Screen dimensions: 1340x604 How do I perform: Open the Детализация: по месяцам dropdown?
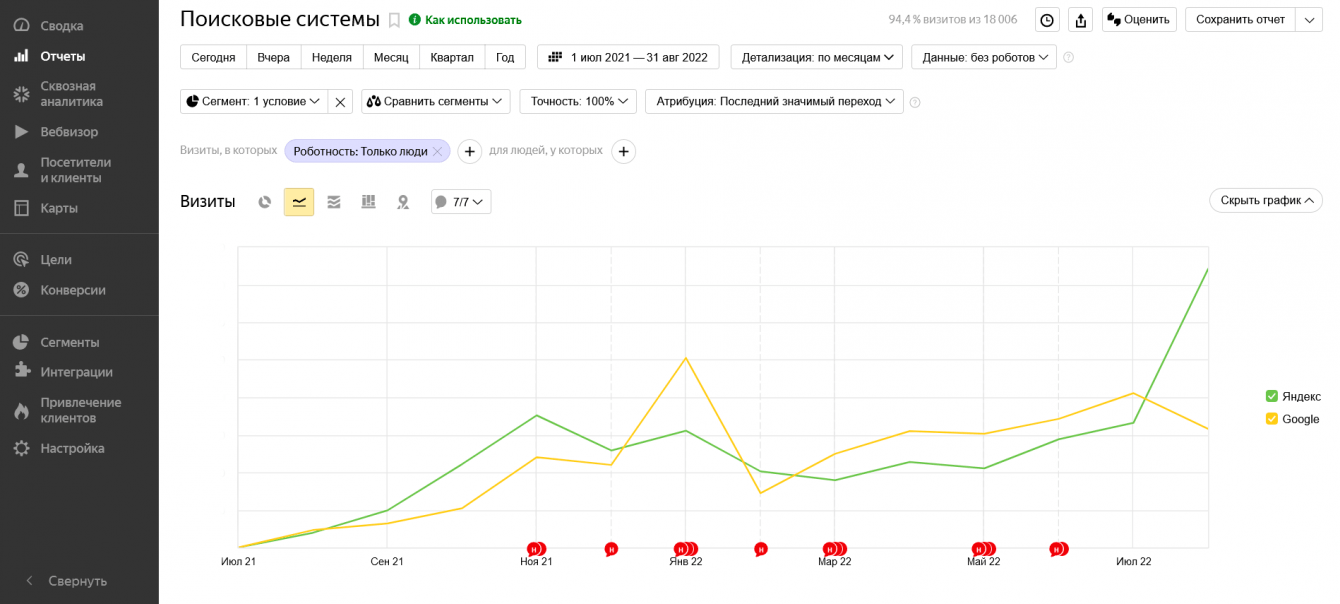pyautogui.click(x=817, y=57)
